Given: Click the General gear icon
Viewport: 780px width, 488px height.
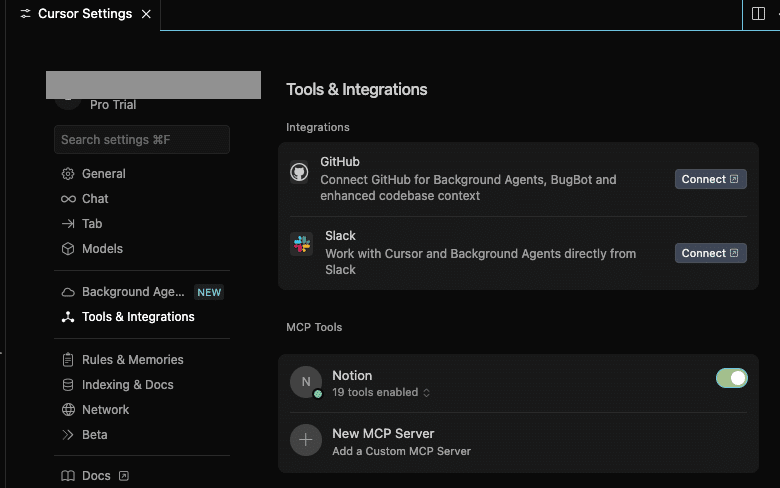Looking at the screenshot, I should point(68,174).
